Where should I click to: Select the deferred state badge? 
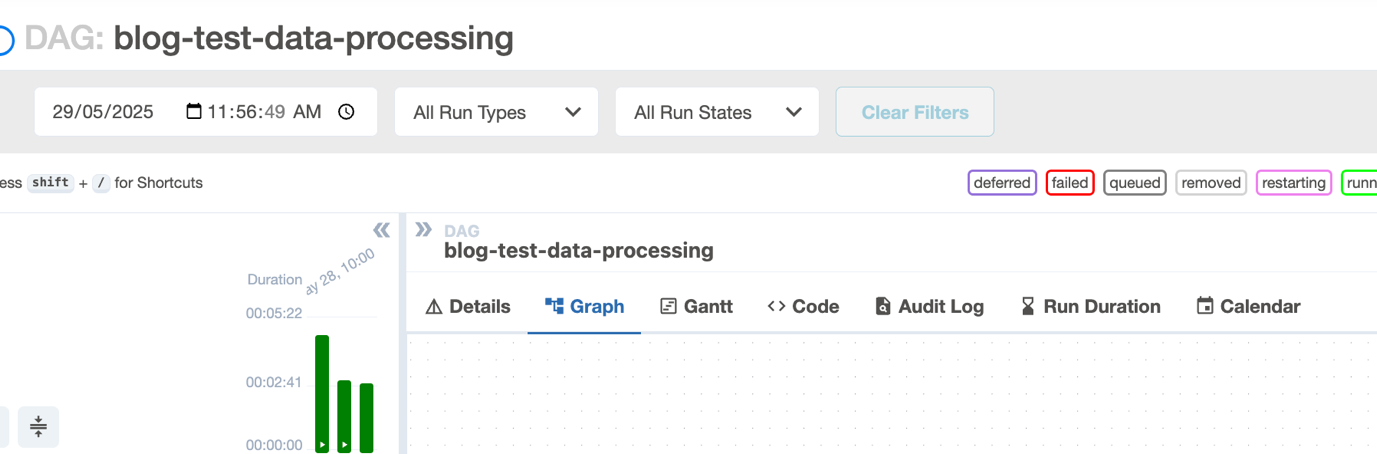coord(1002,183)
